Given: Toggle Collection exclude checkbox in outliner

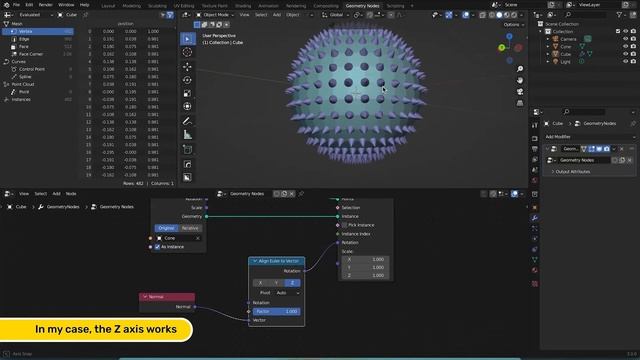Looking at the screenshot, I should click(x=618, y=31).
